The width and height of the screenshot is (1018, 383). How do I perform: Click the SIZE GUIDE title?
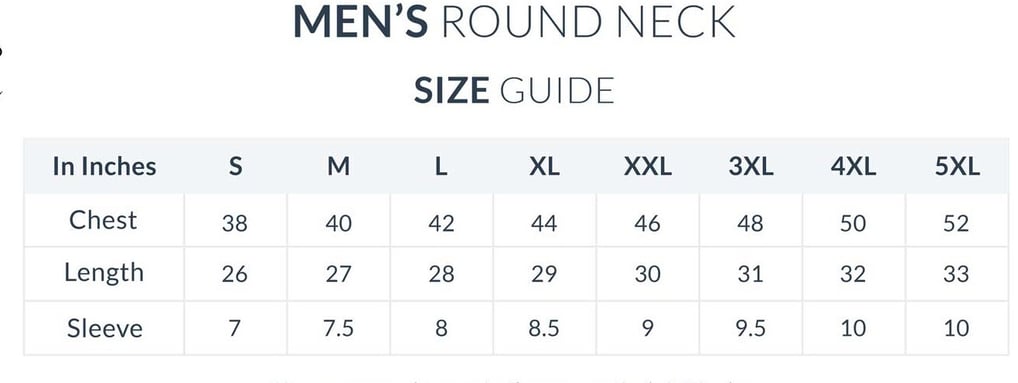pyautogui.click(x=514, y=90)
